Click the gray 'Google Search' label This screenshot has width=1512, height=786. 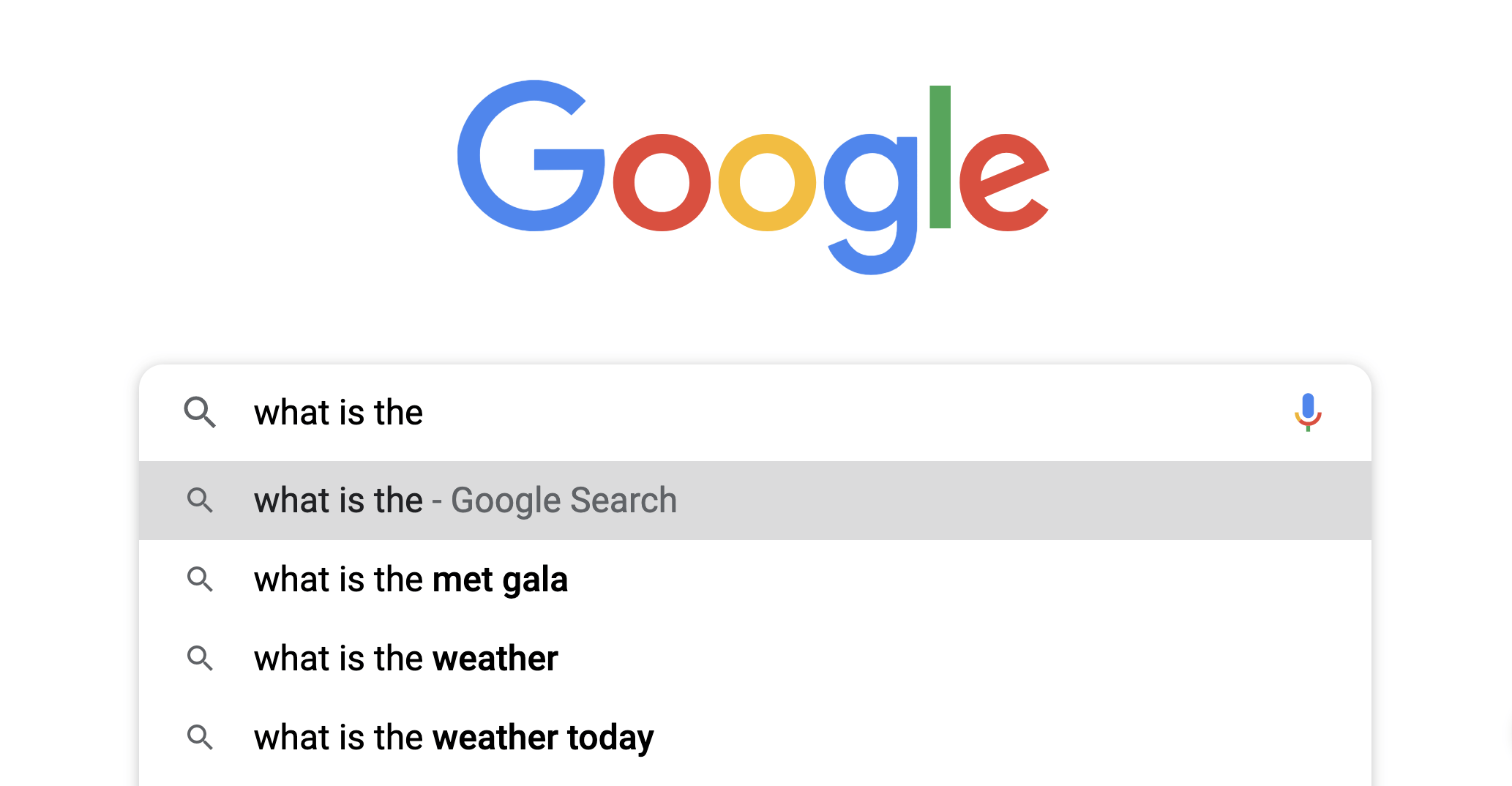coord(564,501)
